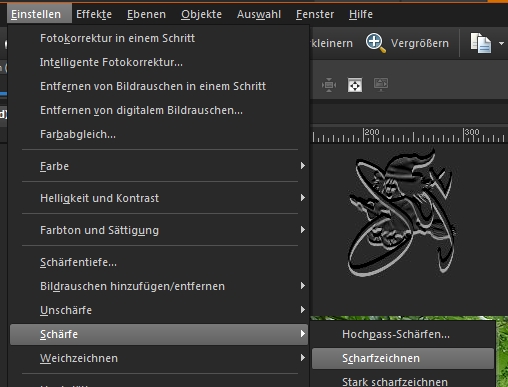Click the fit-window-to-image icon
The width and height of the screenshot is (508, 387).
tap(329, 85)
